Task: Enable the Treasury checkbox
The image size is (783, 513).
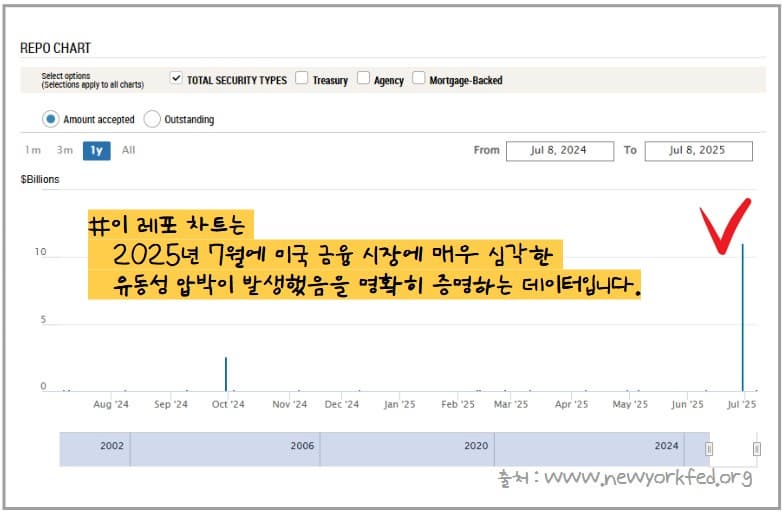Action: pos(301,78)
